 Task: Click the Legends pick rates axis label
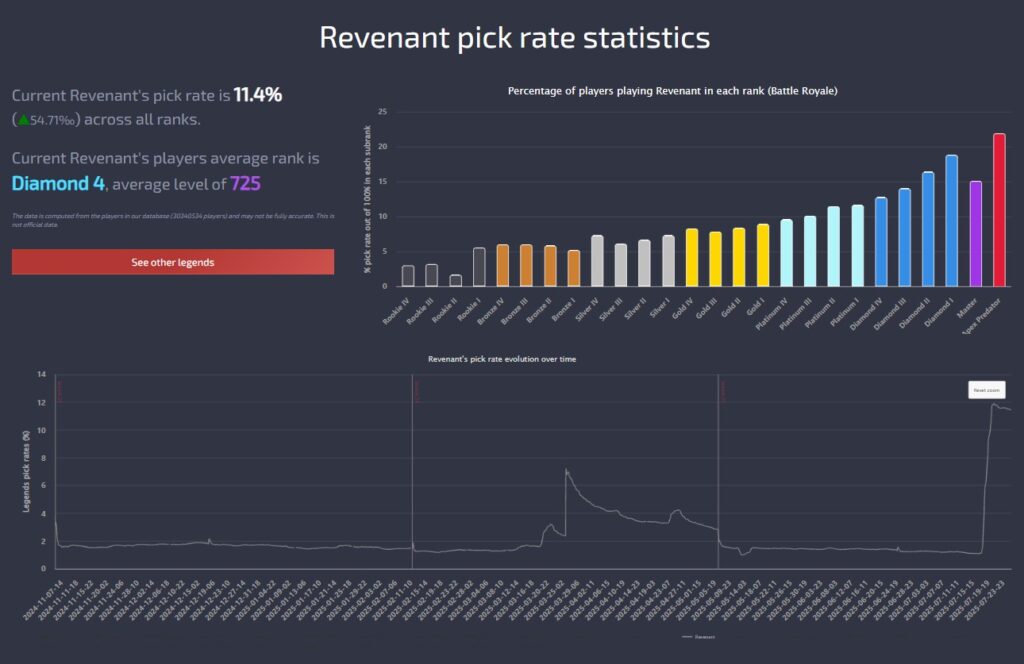point(26,471)
